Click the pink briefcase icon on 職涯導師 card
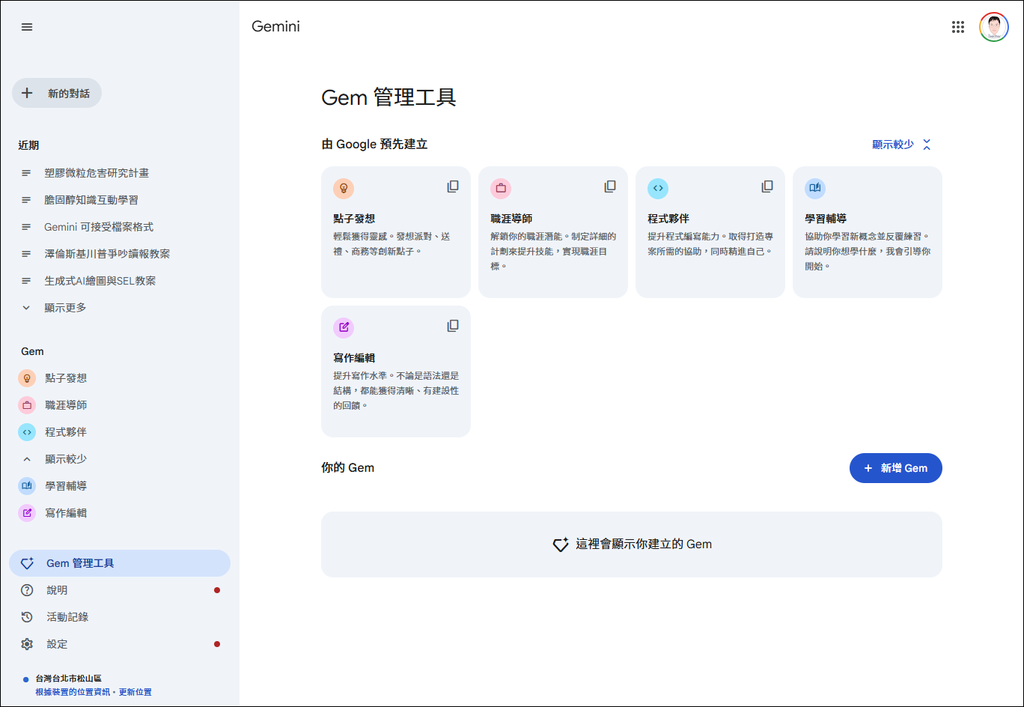This screenshot has height=707, width=1024. tap(501, 188)
